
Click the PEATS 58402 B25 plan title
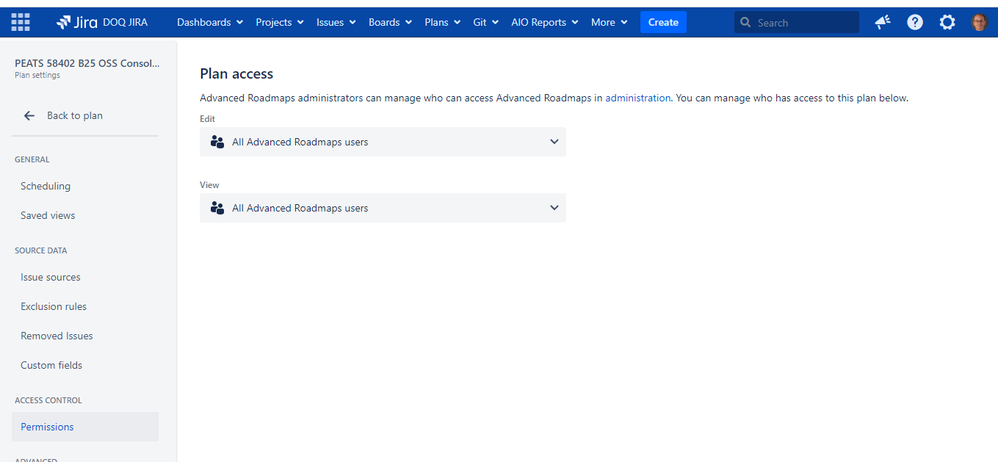[87, 64]
